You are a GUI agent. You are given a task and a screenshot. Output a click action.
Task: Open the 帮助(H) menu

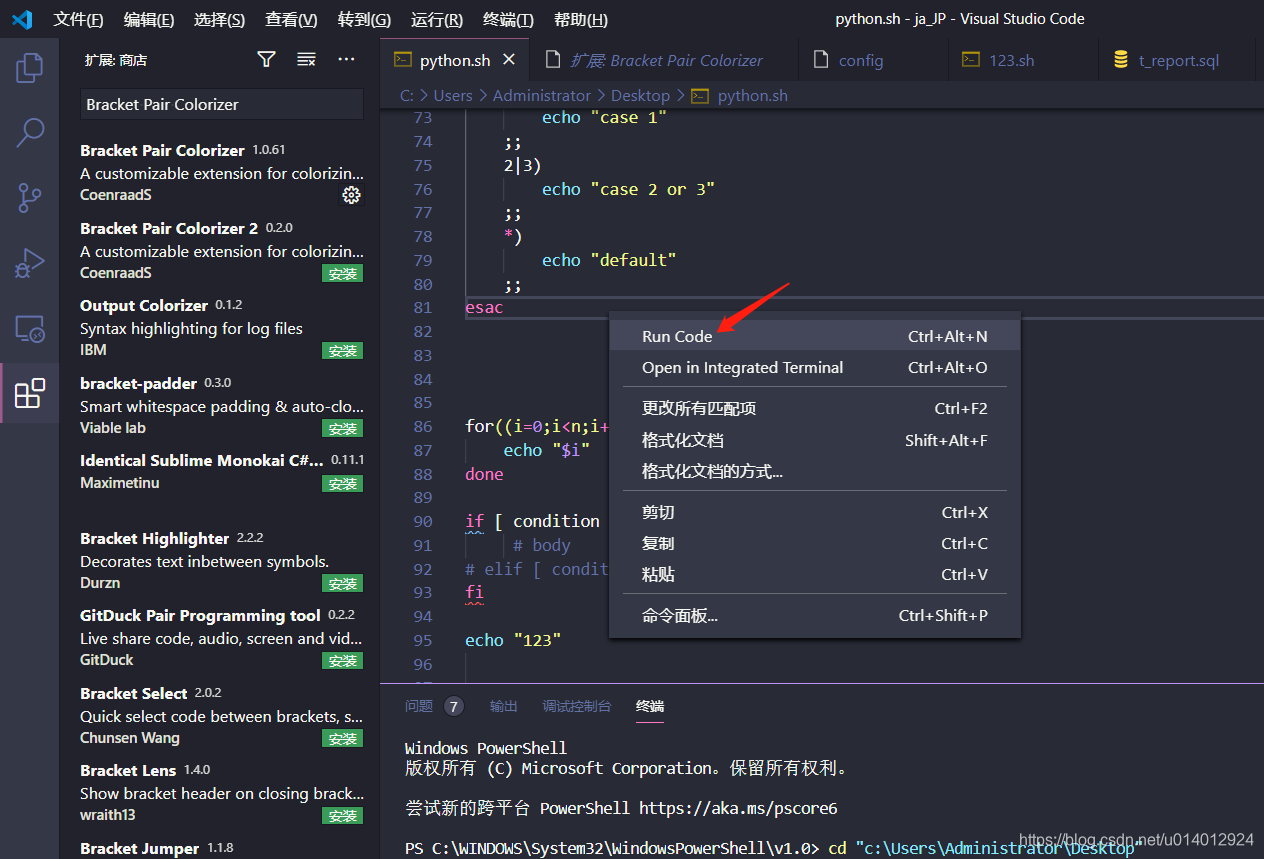point(580,19)
